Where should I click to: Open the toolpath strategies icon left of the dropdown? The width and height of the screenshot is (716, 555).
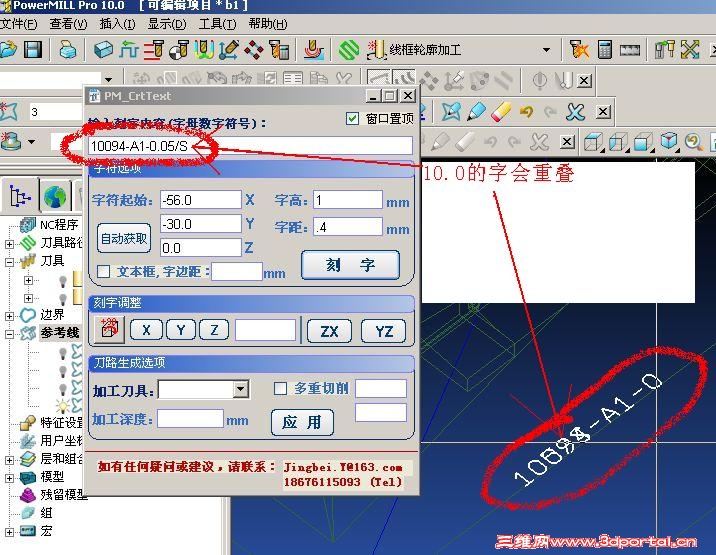click(377, 49)
